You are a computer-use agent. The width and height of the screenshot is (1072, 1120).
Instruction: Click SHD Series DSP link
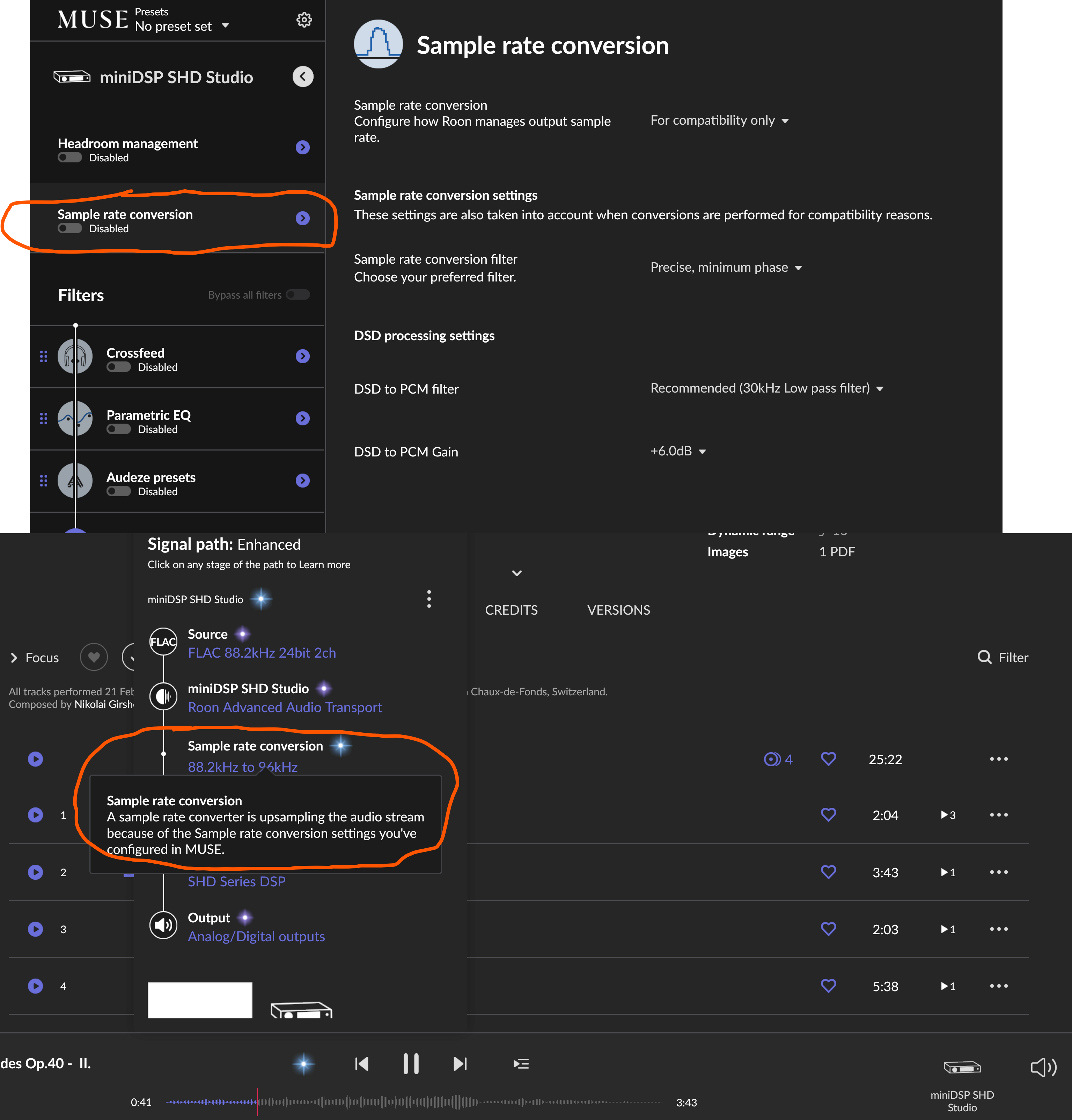tap(236, 882)
